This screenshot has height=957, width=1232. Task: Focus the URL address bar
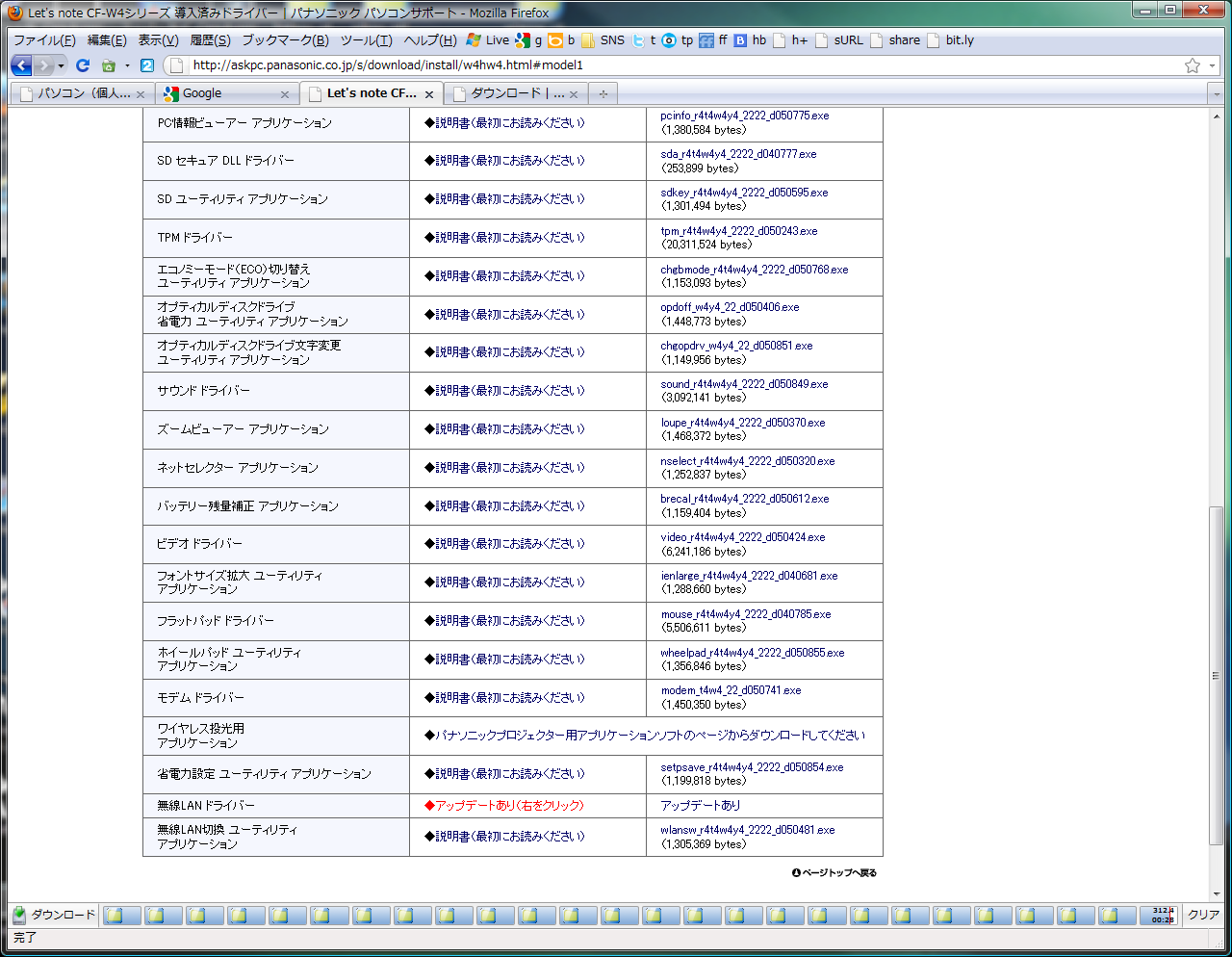tap(683, 65)
